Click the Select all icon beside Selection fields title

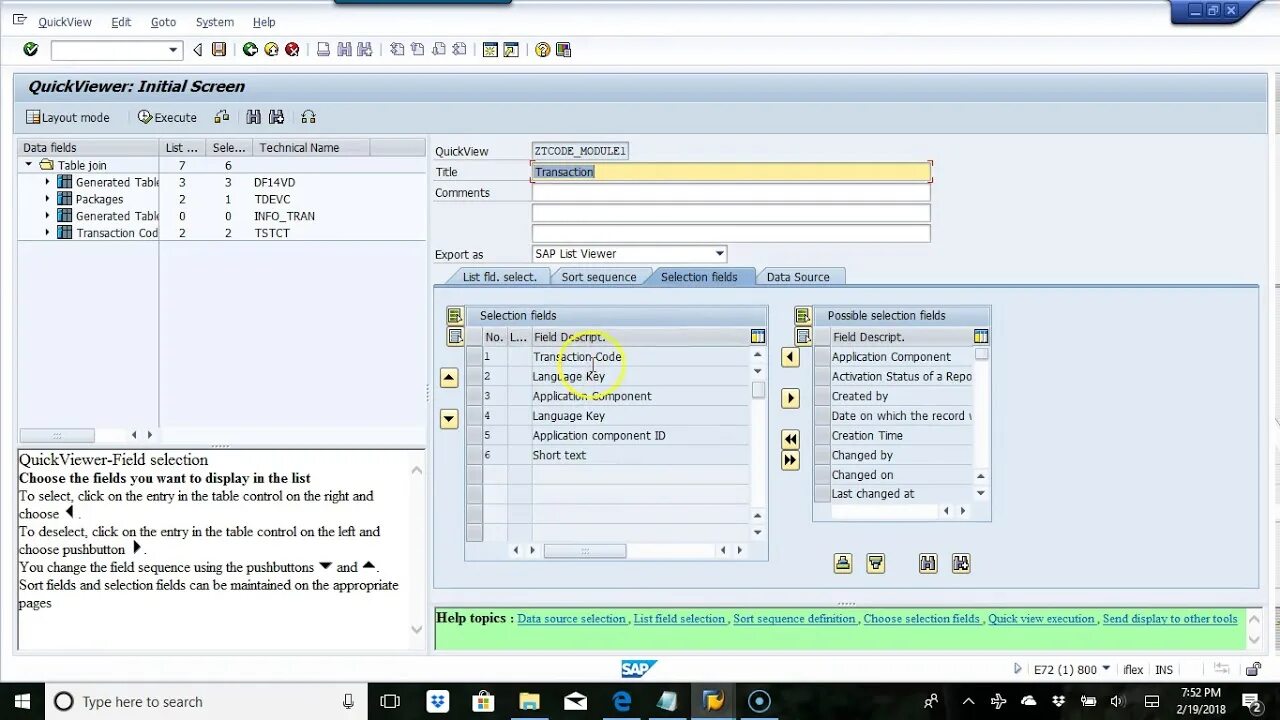(x=455, y=316)
